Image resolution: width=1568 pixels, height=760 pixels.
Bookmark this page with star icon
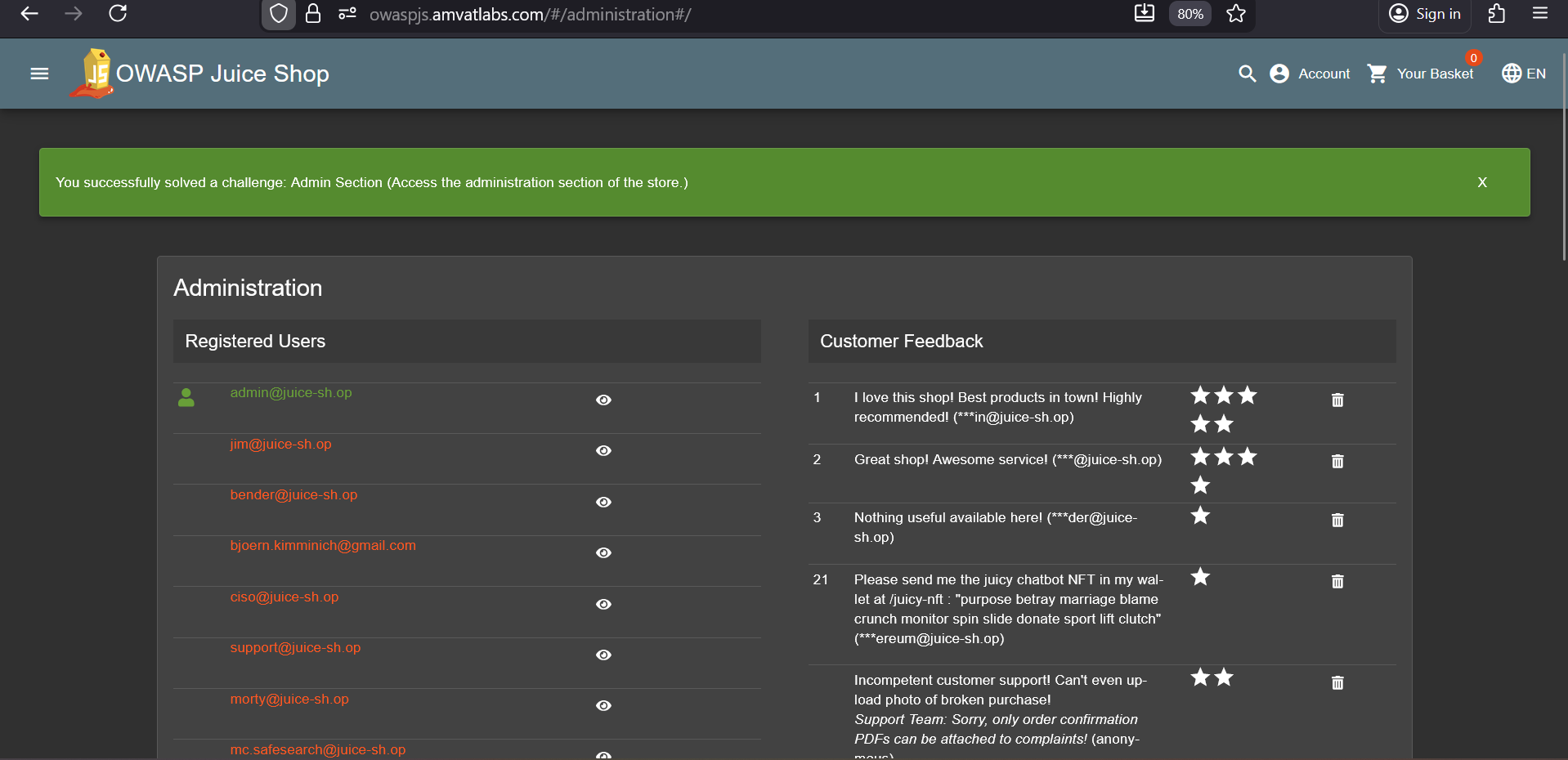pyautogui.click(x=1236, y=14)
